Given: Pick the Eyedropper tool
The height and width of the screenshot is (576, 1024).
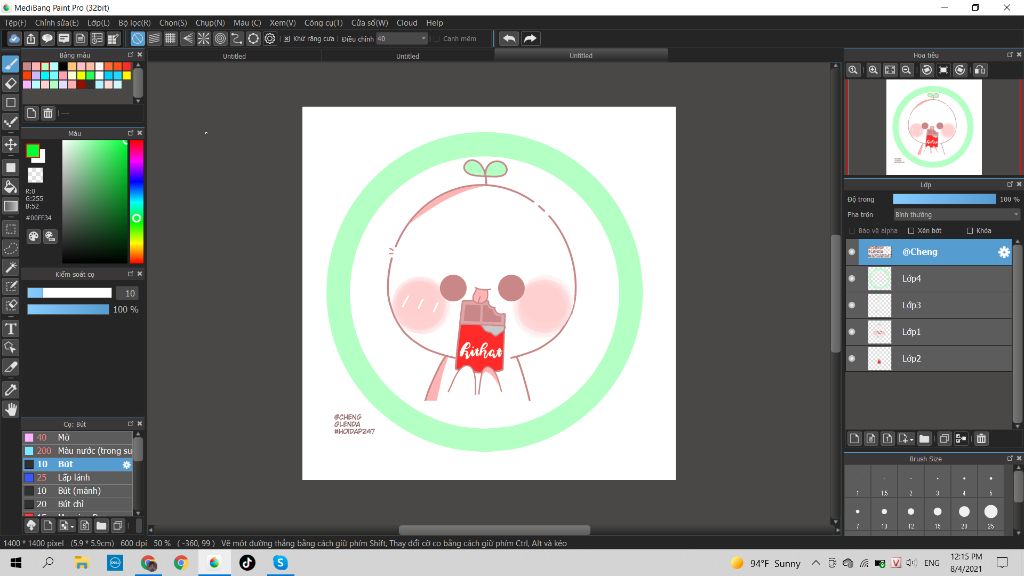Looking at the screenshot, I should 10,390.
